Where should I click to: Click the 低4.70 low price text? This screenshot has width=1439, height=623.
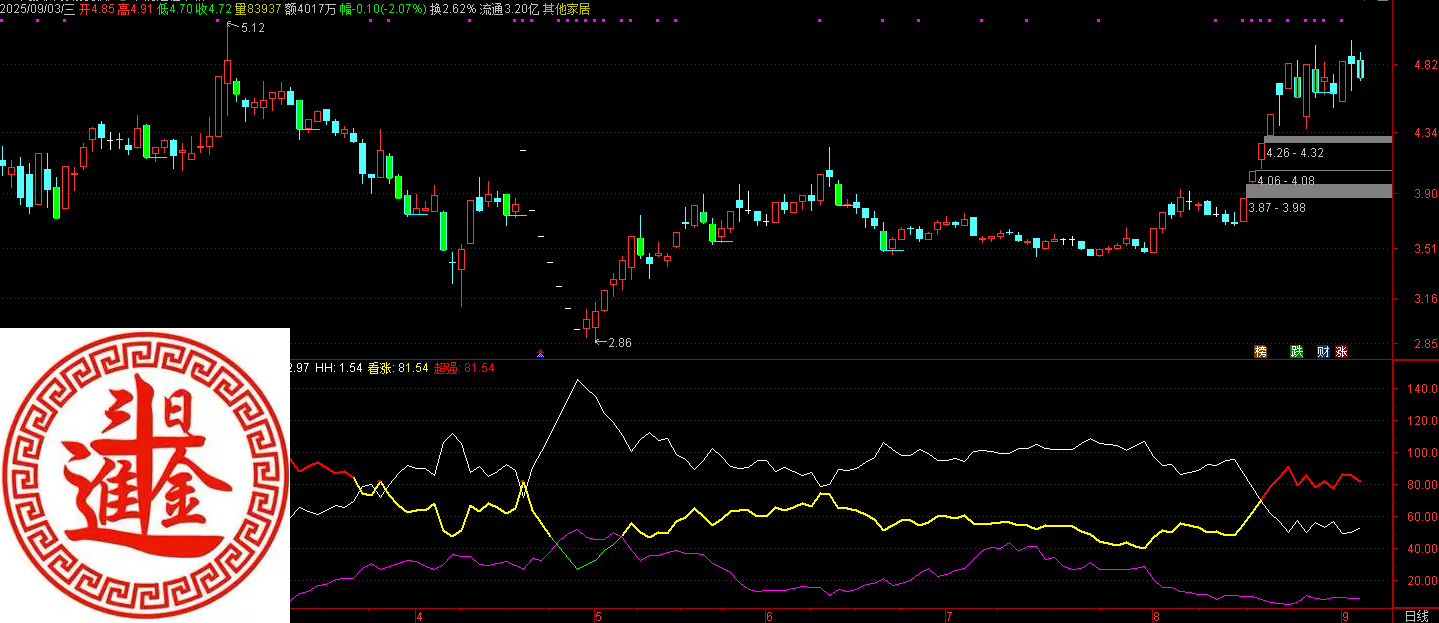(176, 9)
